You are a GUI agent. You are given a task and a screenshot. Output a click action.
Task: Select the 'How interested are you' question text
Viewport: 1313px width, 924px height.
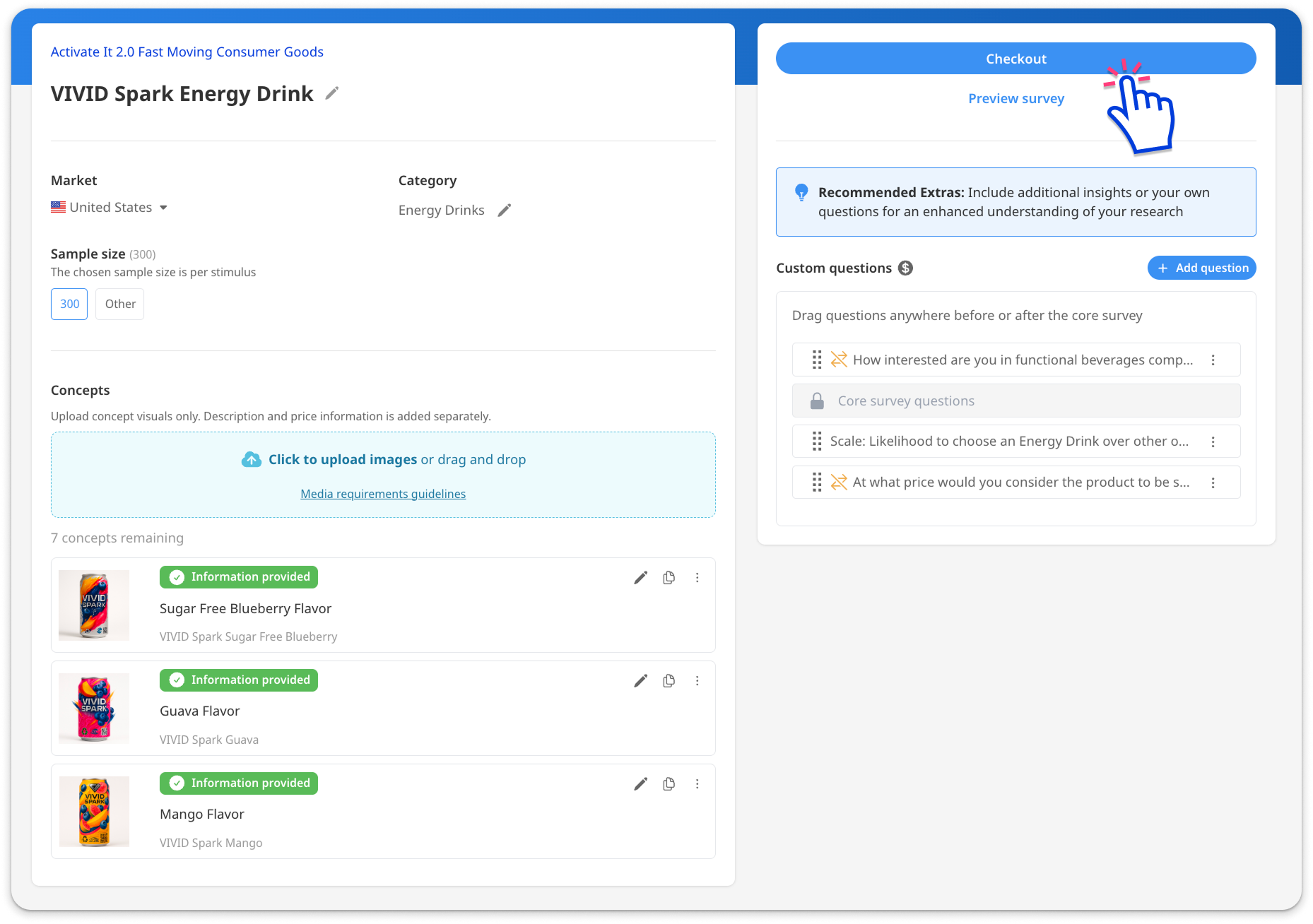click(1023, 360)
